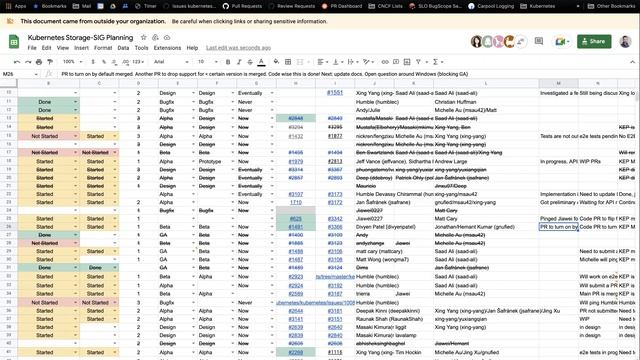Click the Undo arrow in the toolbar

[x=17, y=62]
